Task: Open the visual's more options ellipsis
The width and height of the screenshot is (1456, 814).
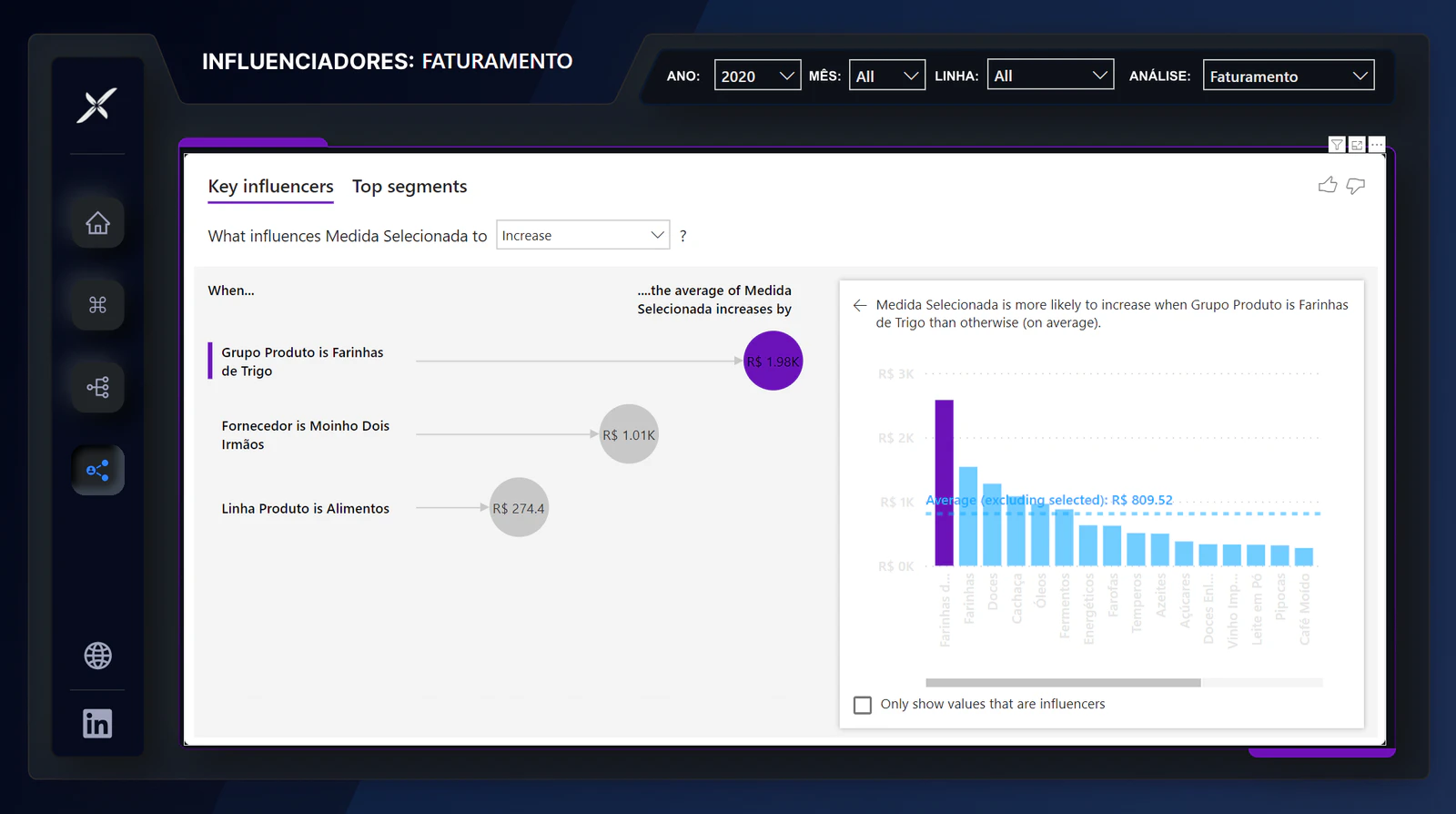Action: point(1377,145)
